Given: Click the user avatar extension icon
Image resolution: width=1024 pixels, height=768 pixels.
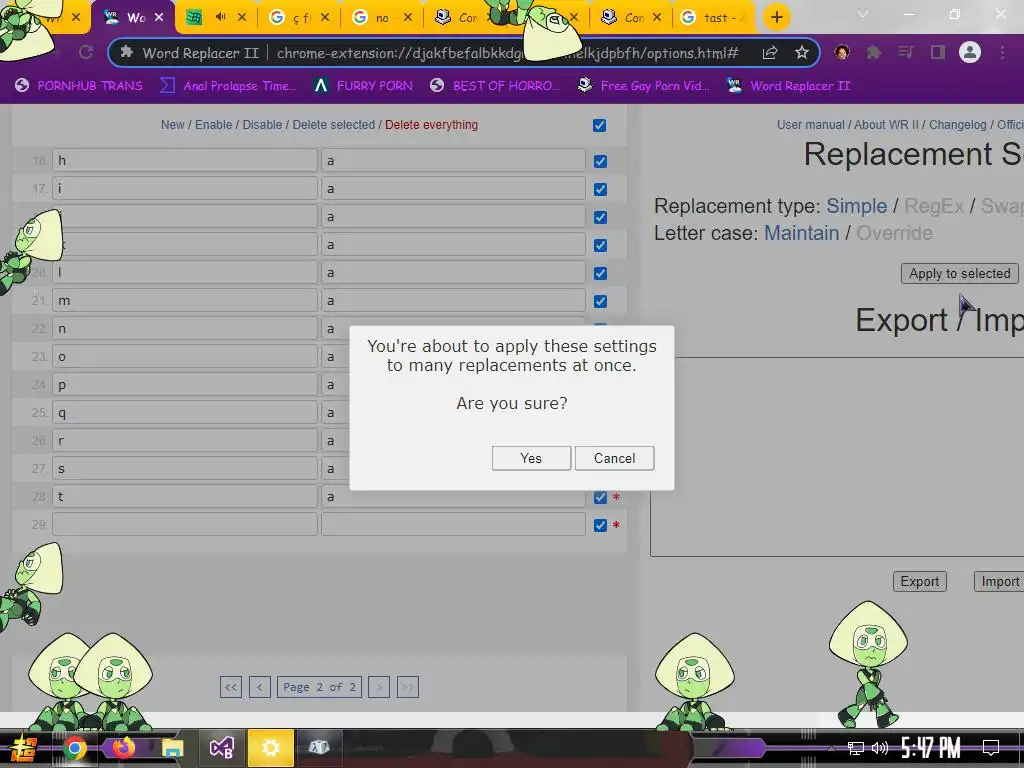Looking at the screenshot, I should pyautogui.click(x=842, y=52).
